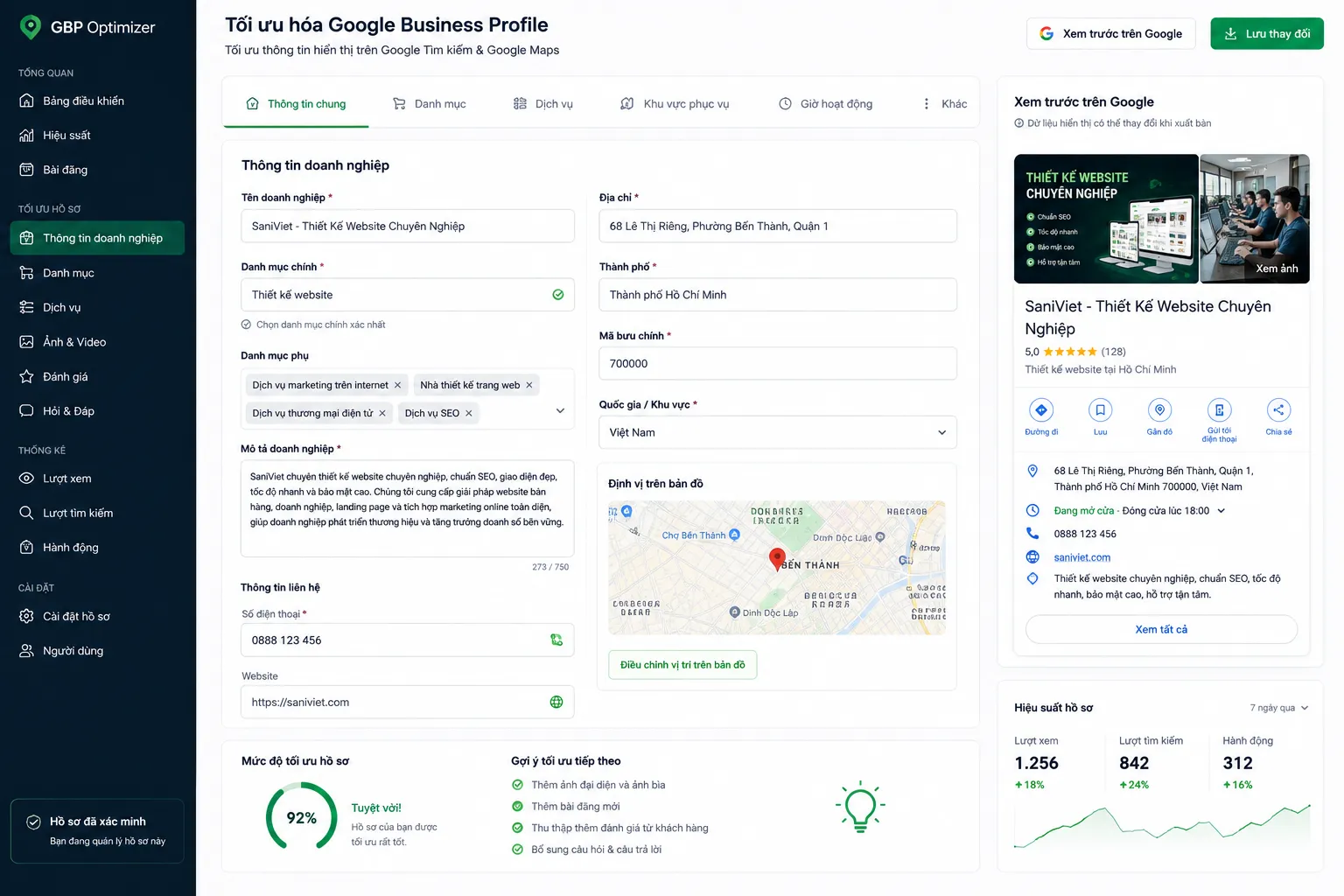Screen dimensions: 1344x896
Task: Remove the Nhà thiết kế trang web tag
Action: pyautogui.click(x=529, y=385)
